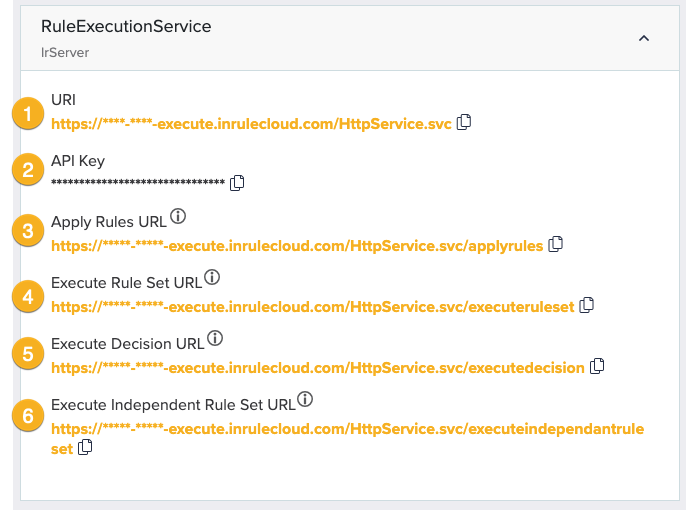Show info for Execute Rule Set URL
This screenshot has height=510, width=686.
212,277
